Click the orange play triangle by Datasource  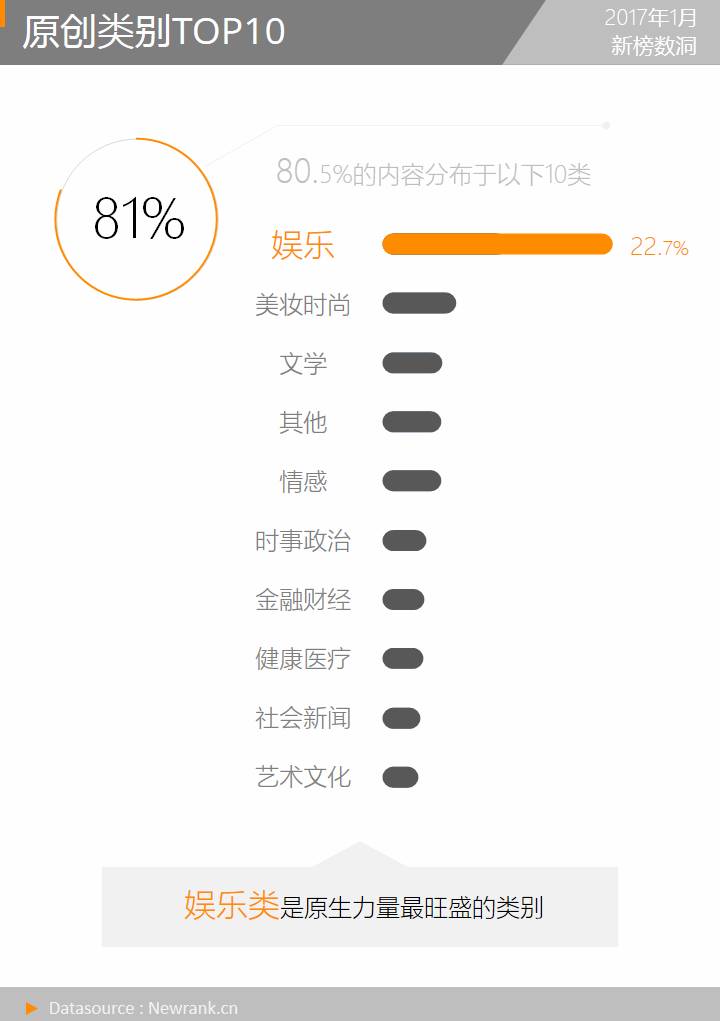click(x=31, y=1008)
